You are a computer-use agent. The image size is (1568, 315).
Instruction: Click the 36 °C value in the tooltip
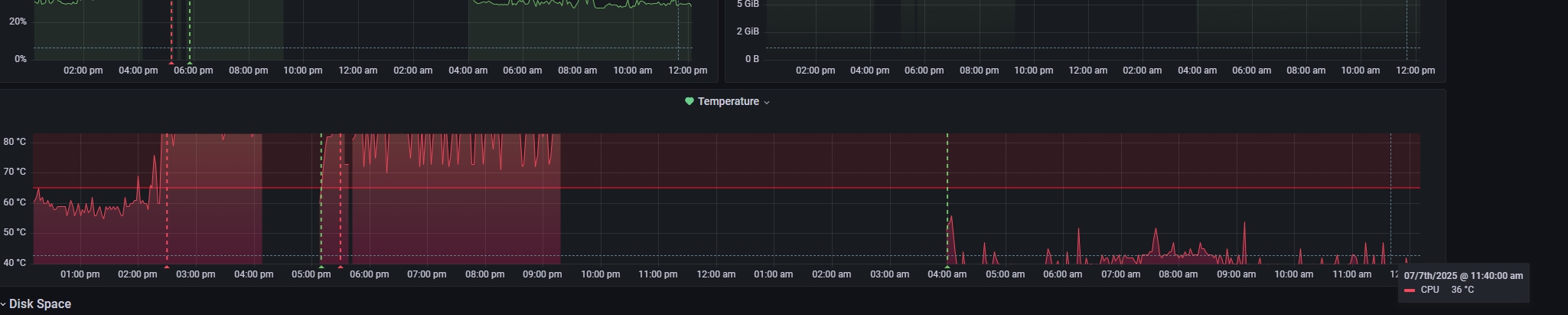click(x=1462, y=290)
